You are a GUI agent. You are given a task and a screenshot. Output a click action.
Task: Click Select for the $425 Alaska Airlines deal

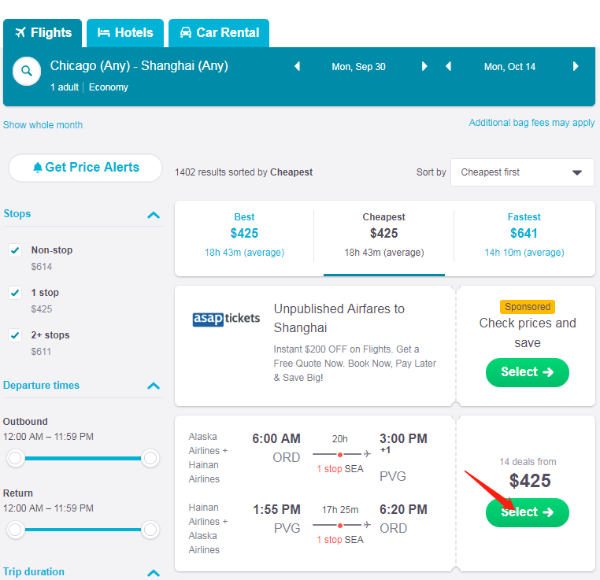point(527,512)
